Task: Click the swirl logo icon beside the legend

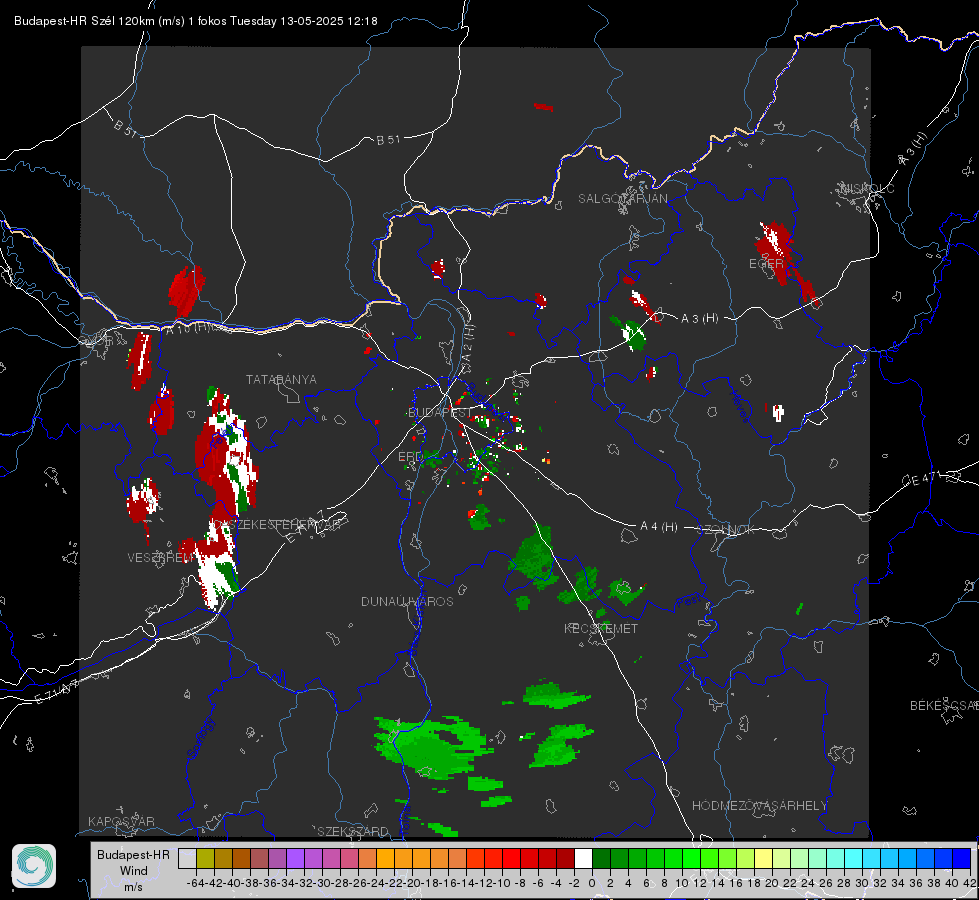Action: coord(34,866)
